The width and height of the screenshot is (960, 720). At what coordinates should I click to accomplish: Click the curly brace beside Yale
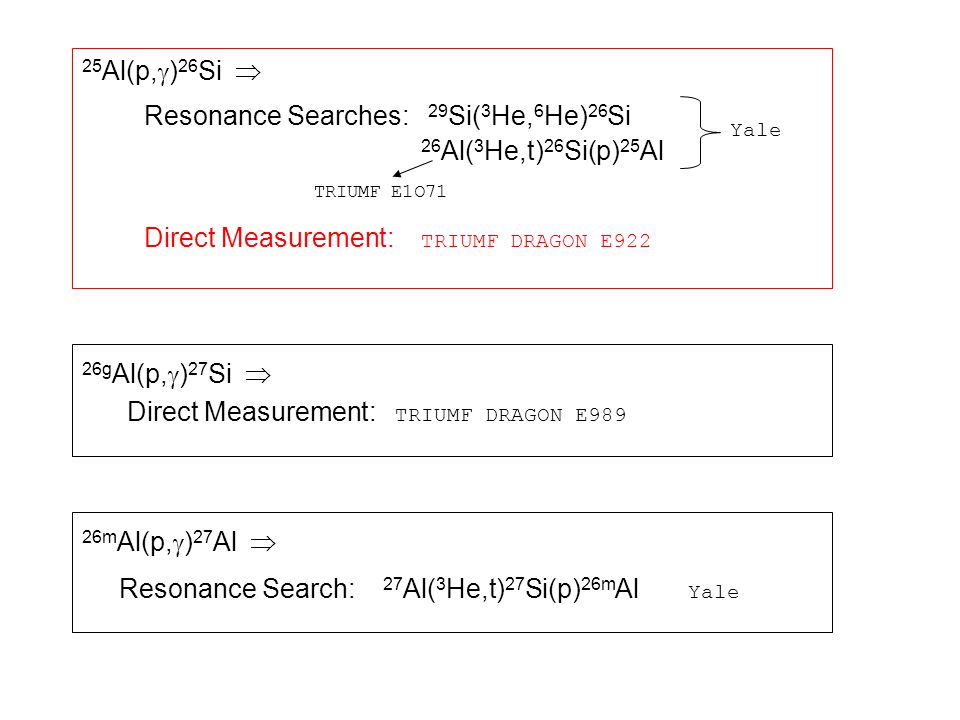point(699,132)
